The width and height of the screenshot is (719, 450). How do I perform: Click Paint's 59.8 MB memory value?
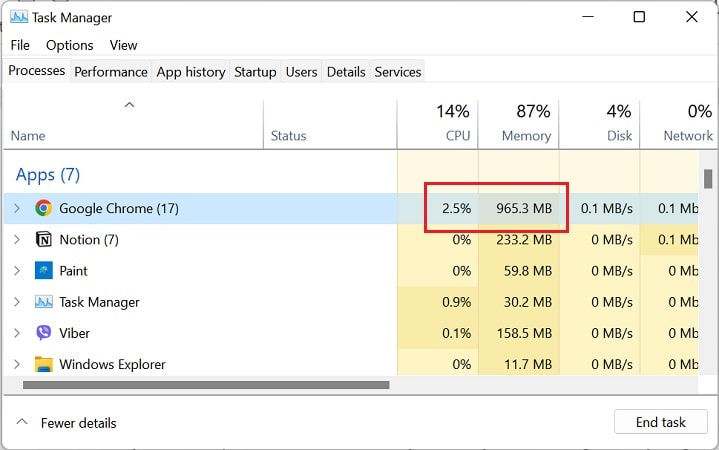click(528, 271)
